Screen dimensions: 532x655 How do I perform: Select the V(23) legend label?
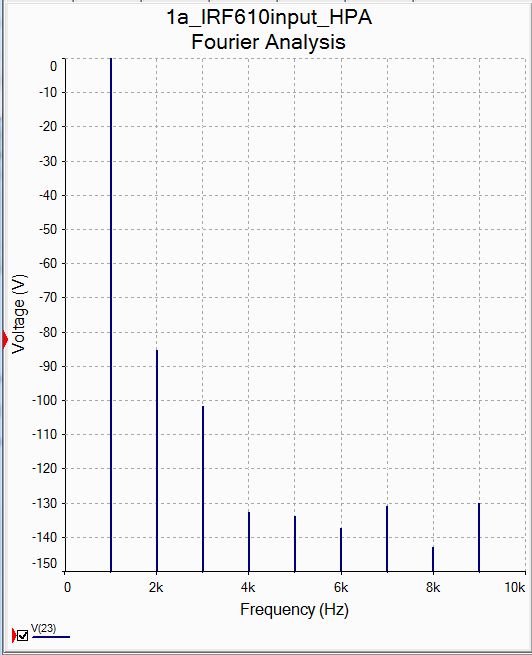click(x=43, y=628)
